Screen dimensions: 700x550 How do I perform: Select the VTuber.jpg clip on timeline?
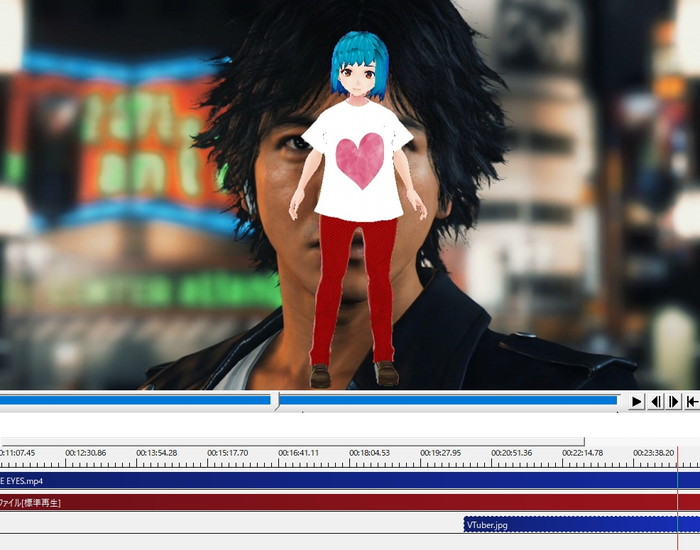[581, 525]
